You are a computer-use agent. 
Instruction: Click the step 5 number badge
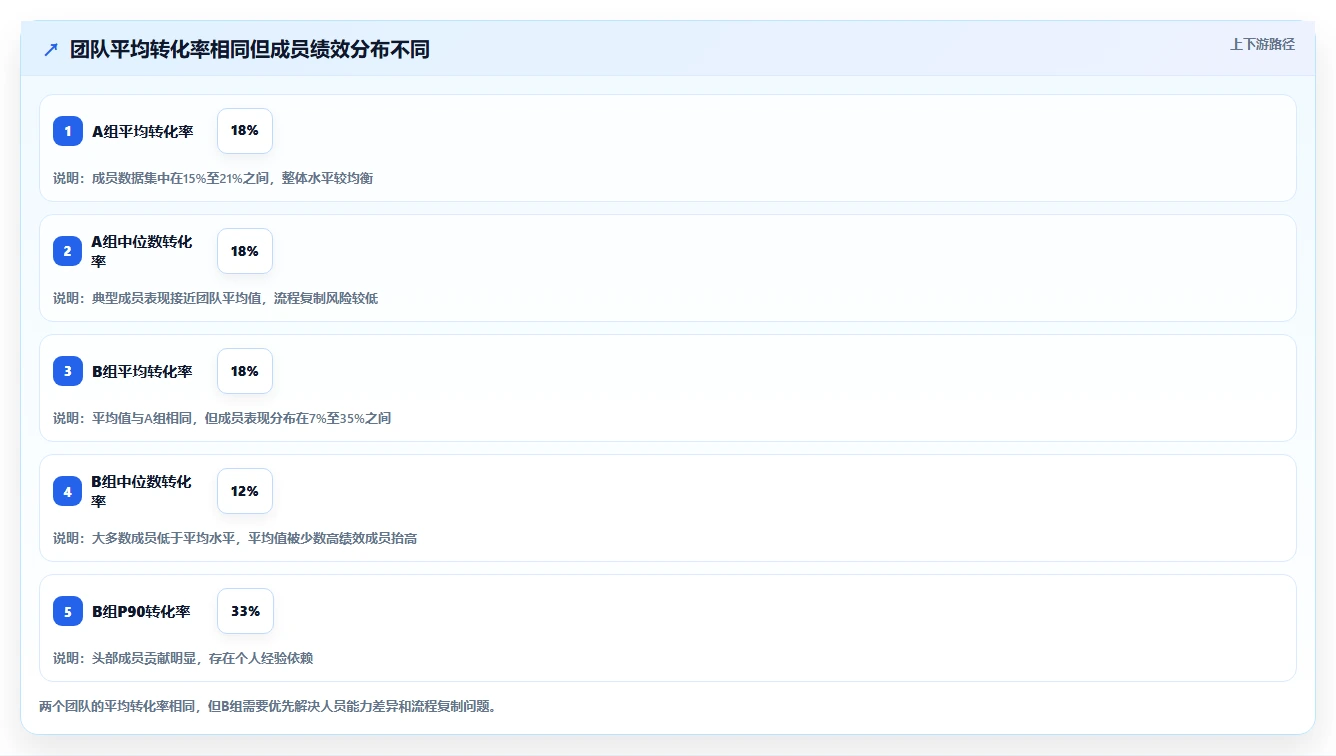click(68, 611)
